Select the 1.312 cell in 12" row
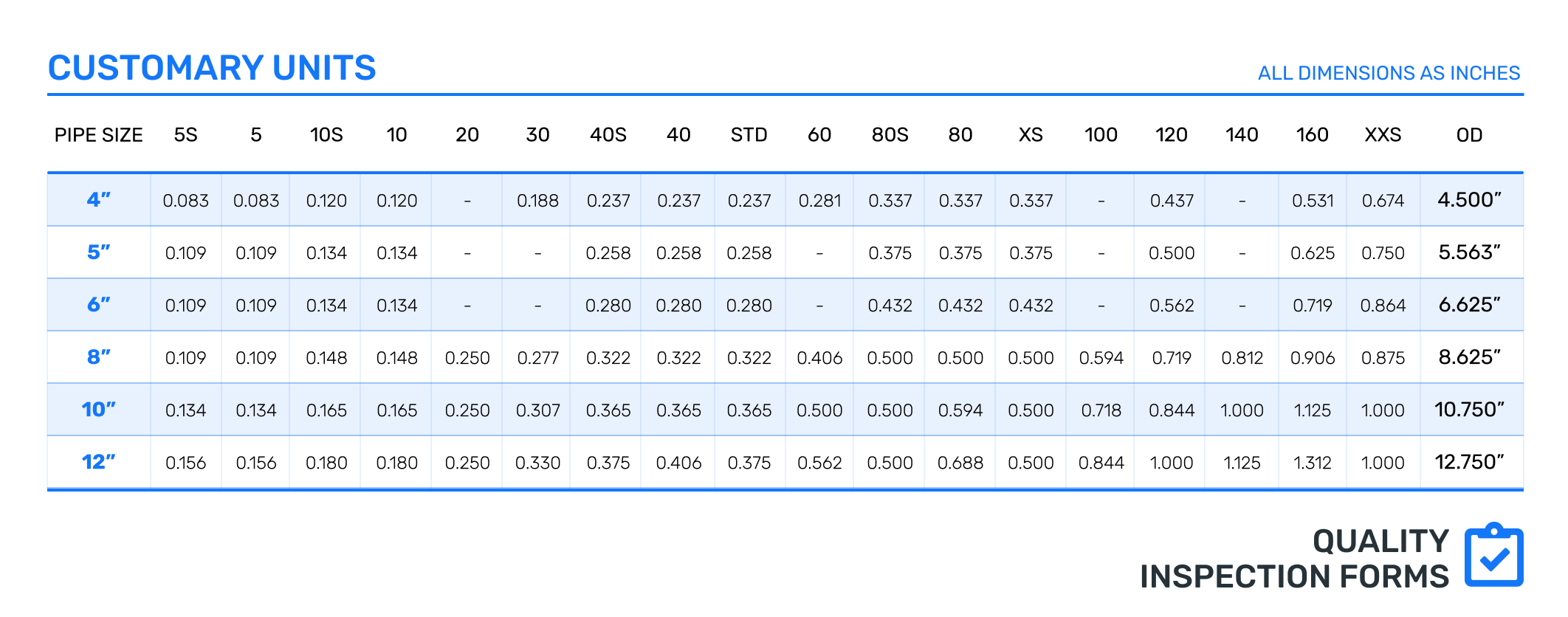Screen dimensions: 1568x617 click(1312, 463)
